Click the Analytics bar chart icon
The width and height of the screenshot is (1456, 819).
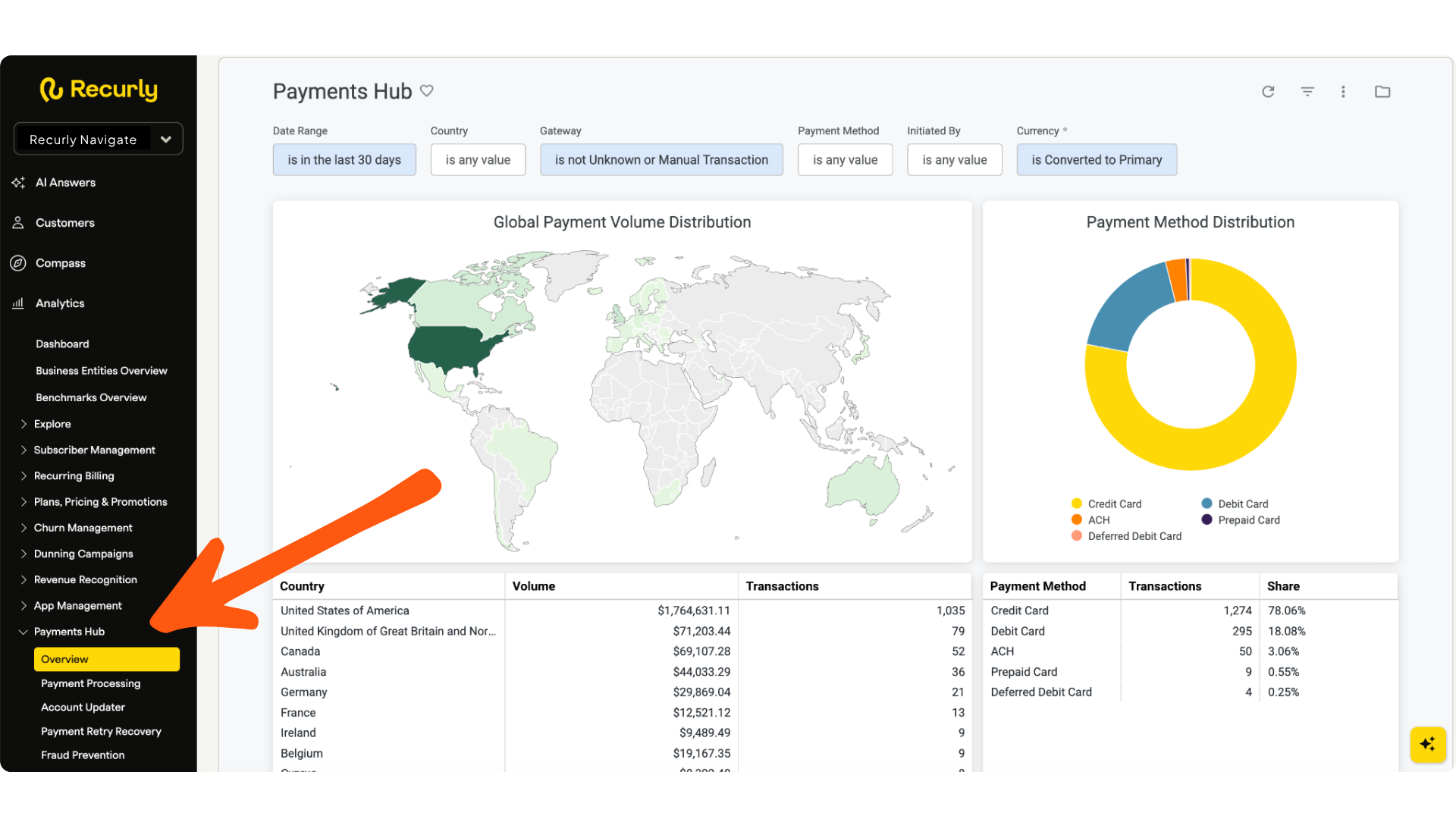(18, 303)
